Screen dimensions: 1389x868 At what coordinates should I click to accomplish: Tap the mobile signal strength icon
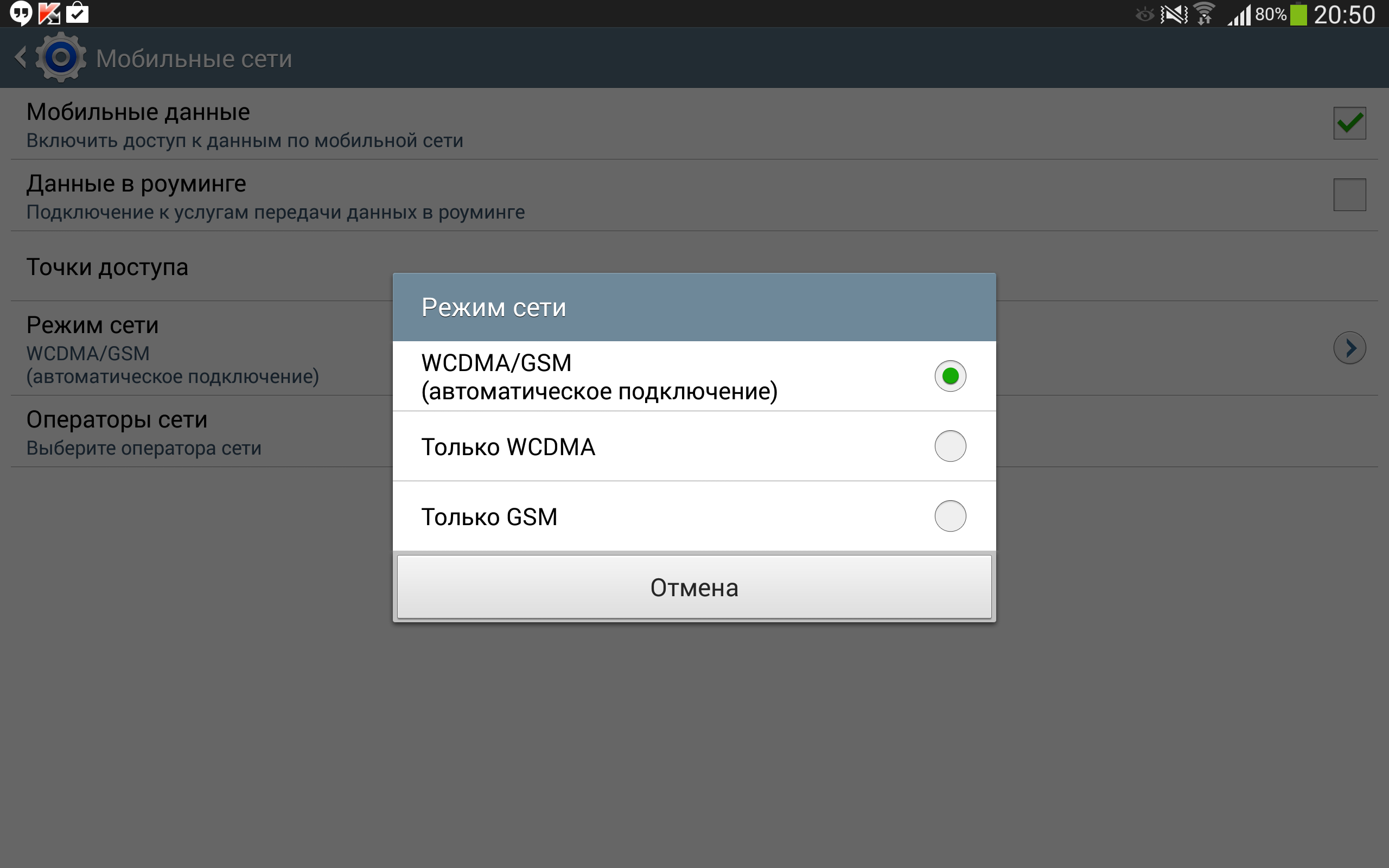coord(1239,14)
